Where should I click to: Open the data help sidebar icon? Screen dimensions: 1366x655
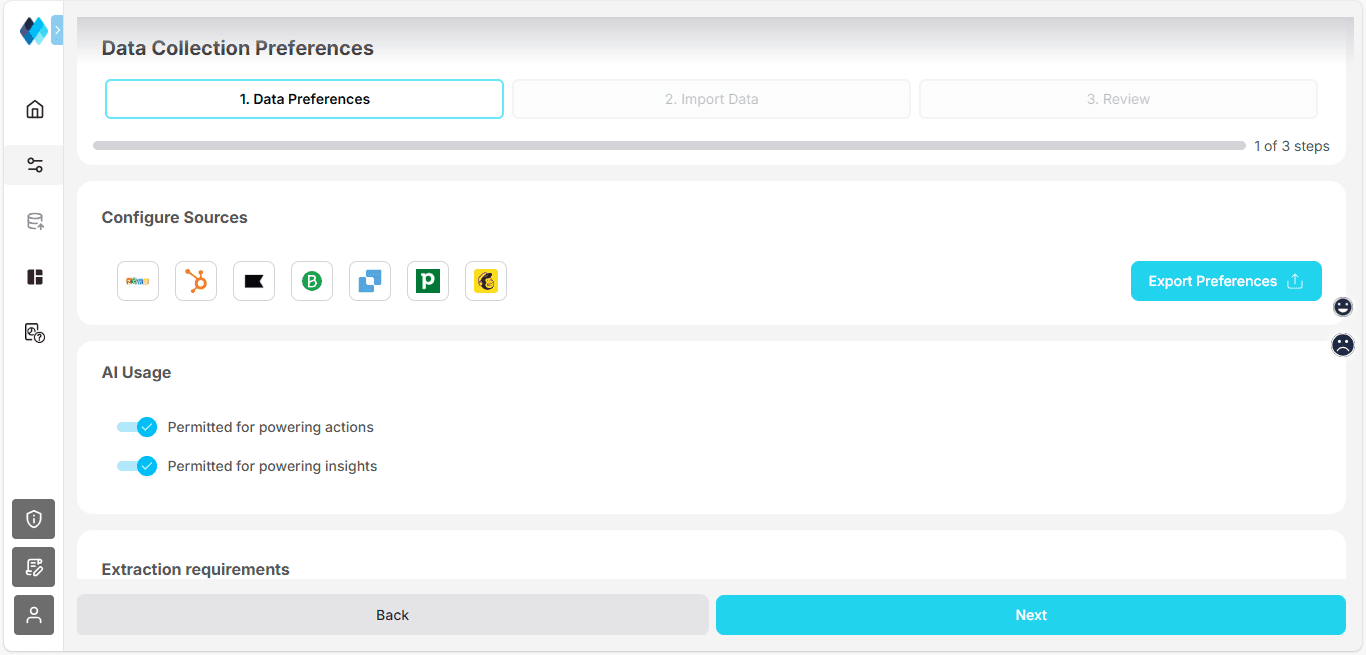pyautogui.click(x=34, y=333)
